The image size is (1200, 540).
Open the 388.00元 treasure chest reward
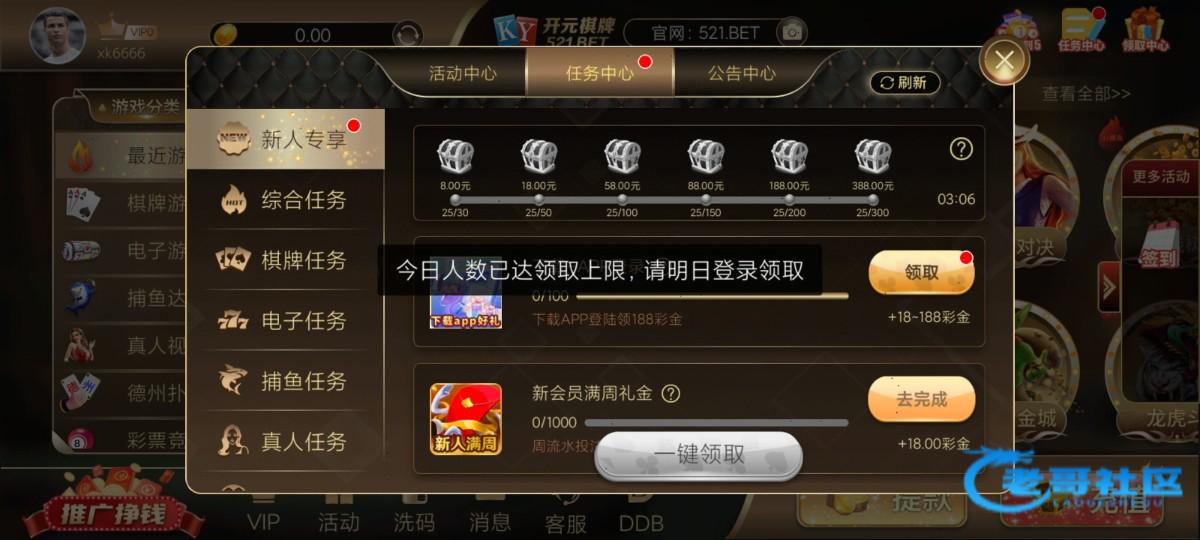pos(873,157)
